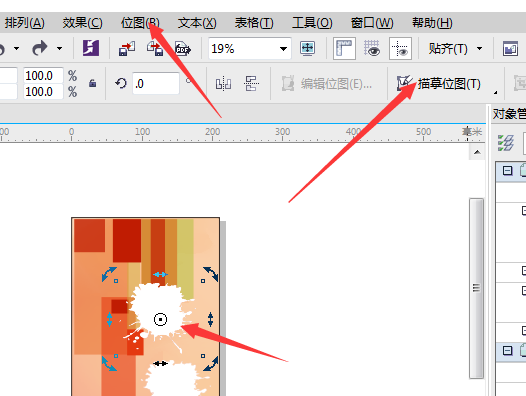
Task: Click the mirror horizontally icon
Action: coord(223,83)
